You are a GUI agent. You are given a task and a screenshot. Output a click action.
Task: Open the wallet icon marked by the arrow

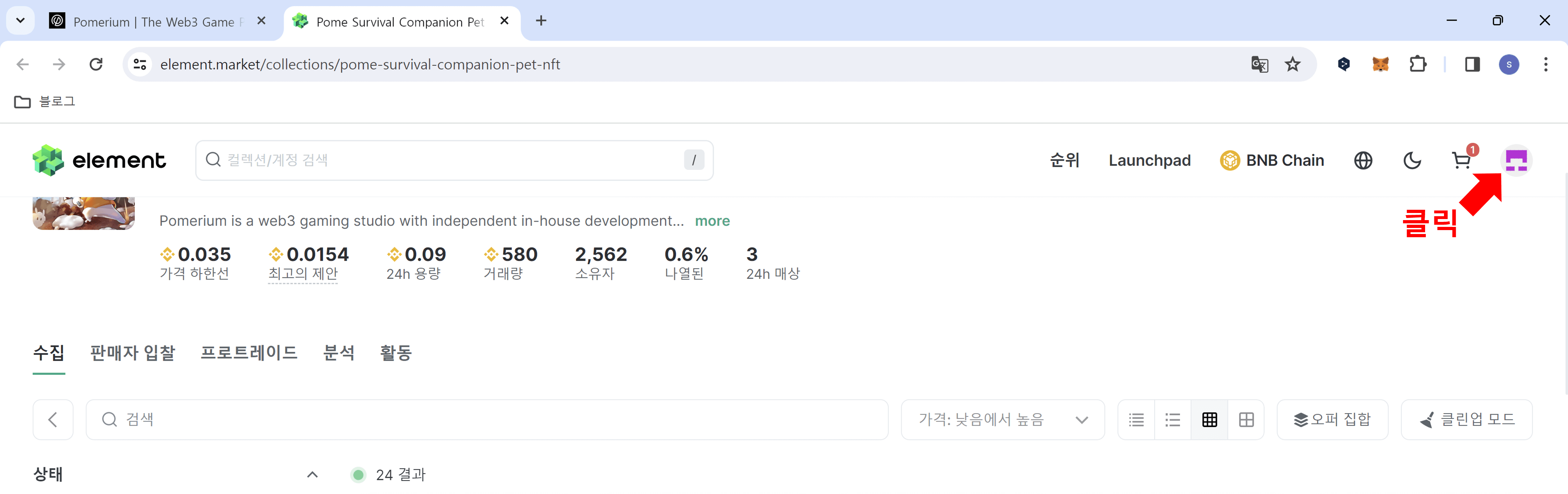tap(1517, 160)
